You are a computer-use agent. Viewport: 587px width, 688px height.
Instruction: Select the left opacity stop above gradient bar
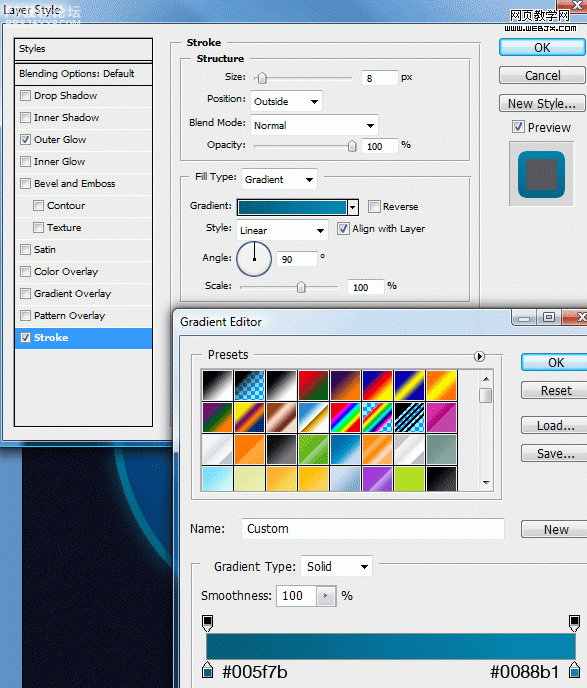tap(208, 623)
